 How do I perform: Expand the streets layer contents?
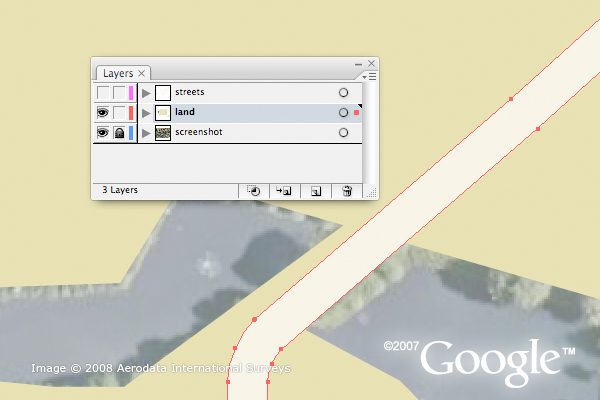point(146,93)
